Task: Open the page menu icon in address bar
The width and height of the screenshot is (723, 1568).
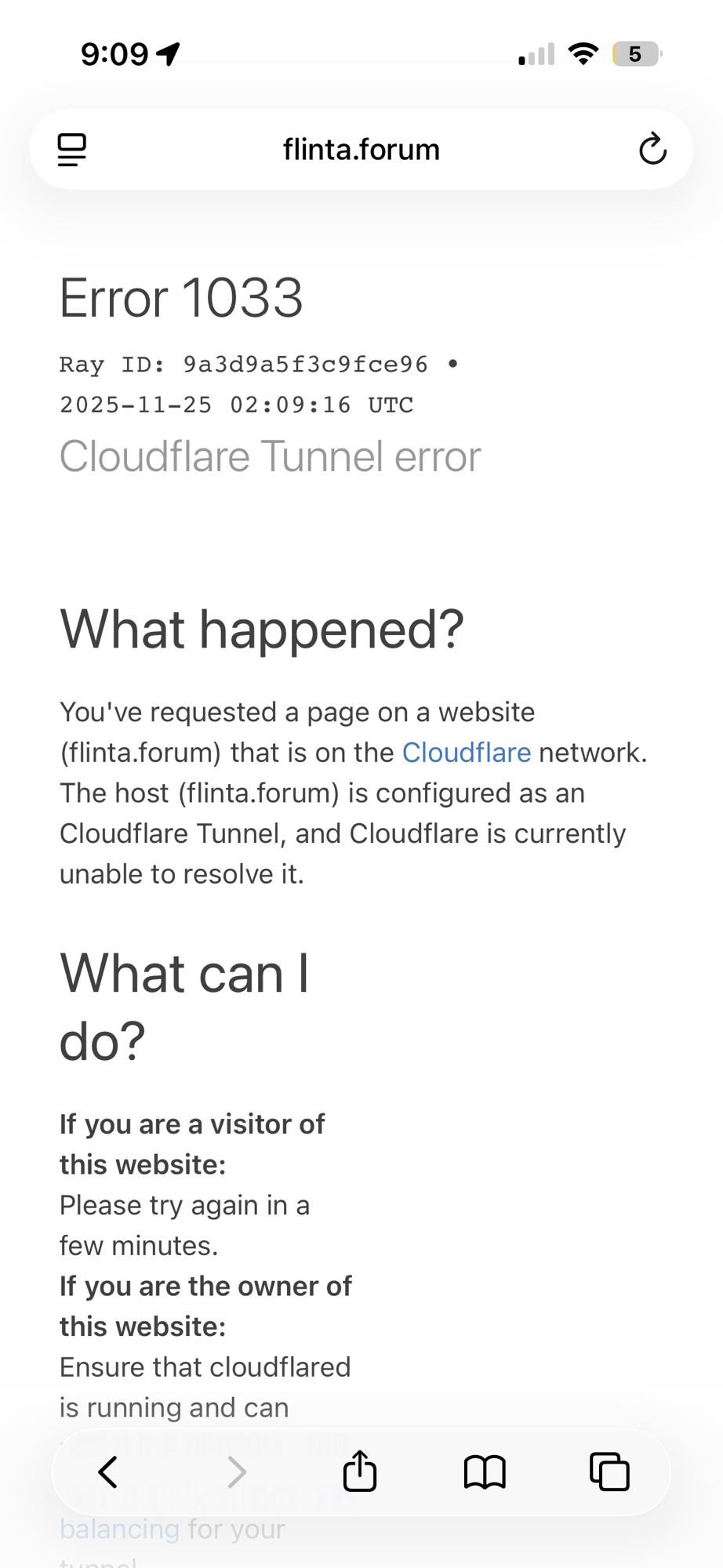Action: click(72, 150)
